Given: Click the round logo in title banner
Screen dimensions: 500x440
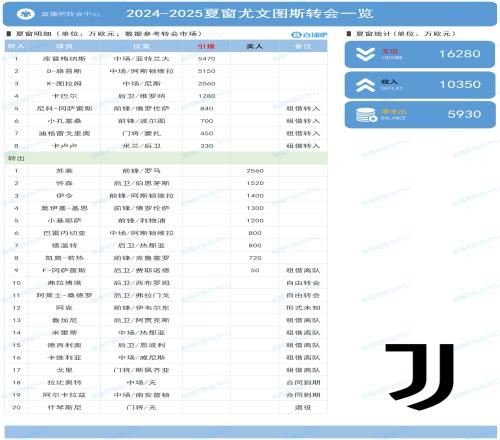Looking at the screenshot, I should [x=26, y=14].
